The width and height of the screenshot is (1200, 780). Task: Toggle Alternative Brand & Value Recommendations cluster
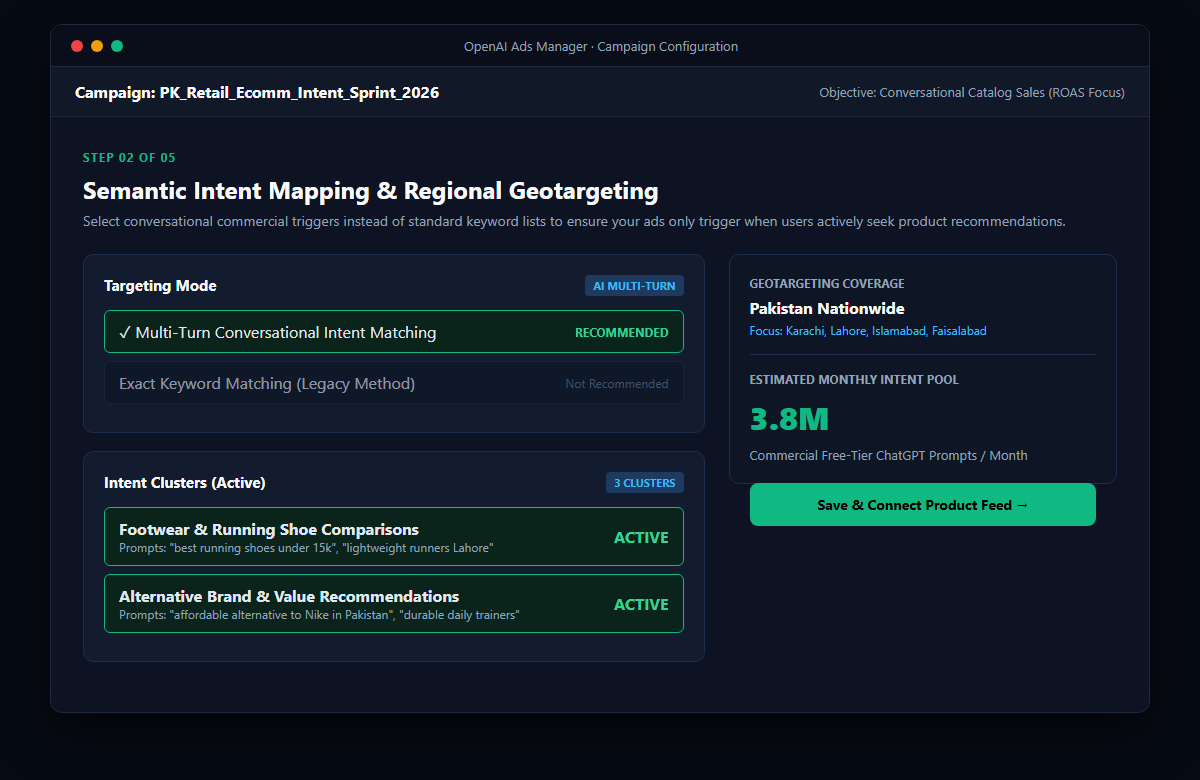(393, 604)
